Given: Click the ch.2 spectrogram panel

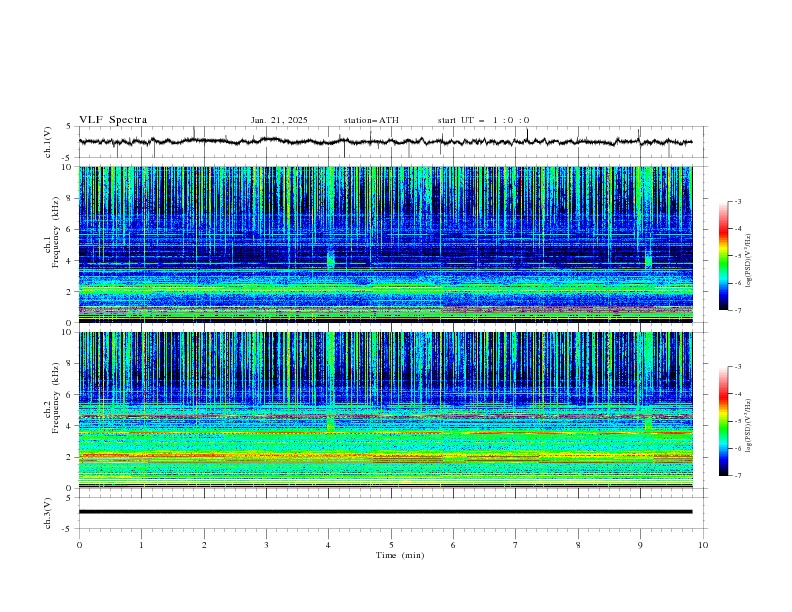Looking at the screenshot, I should [x=385, y=410].
